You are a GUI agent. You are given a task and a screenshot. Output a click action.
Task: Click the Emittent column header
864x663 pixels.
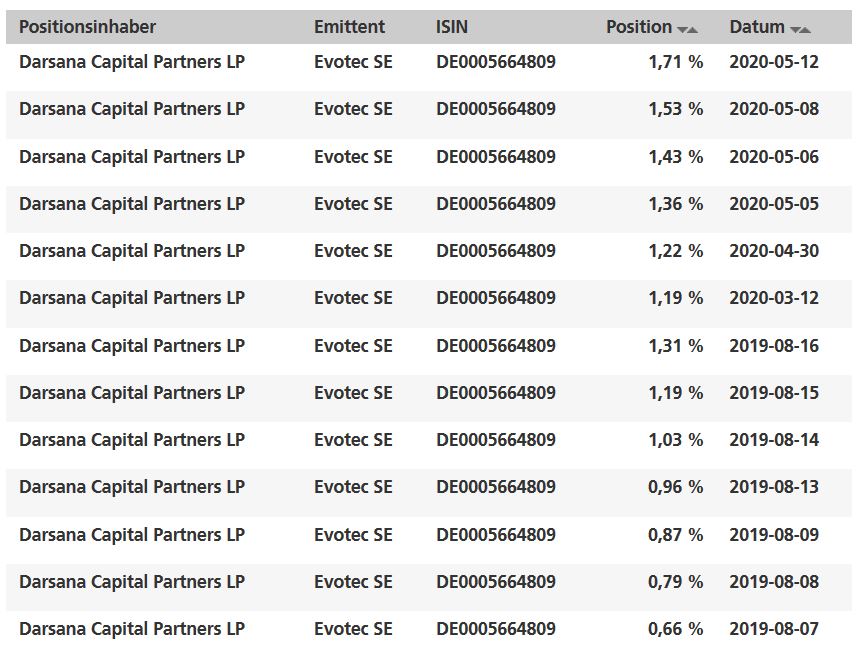click(349, 27)
